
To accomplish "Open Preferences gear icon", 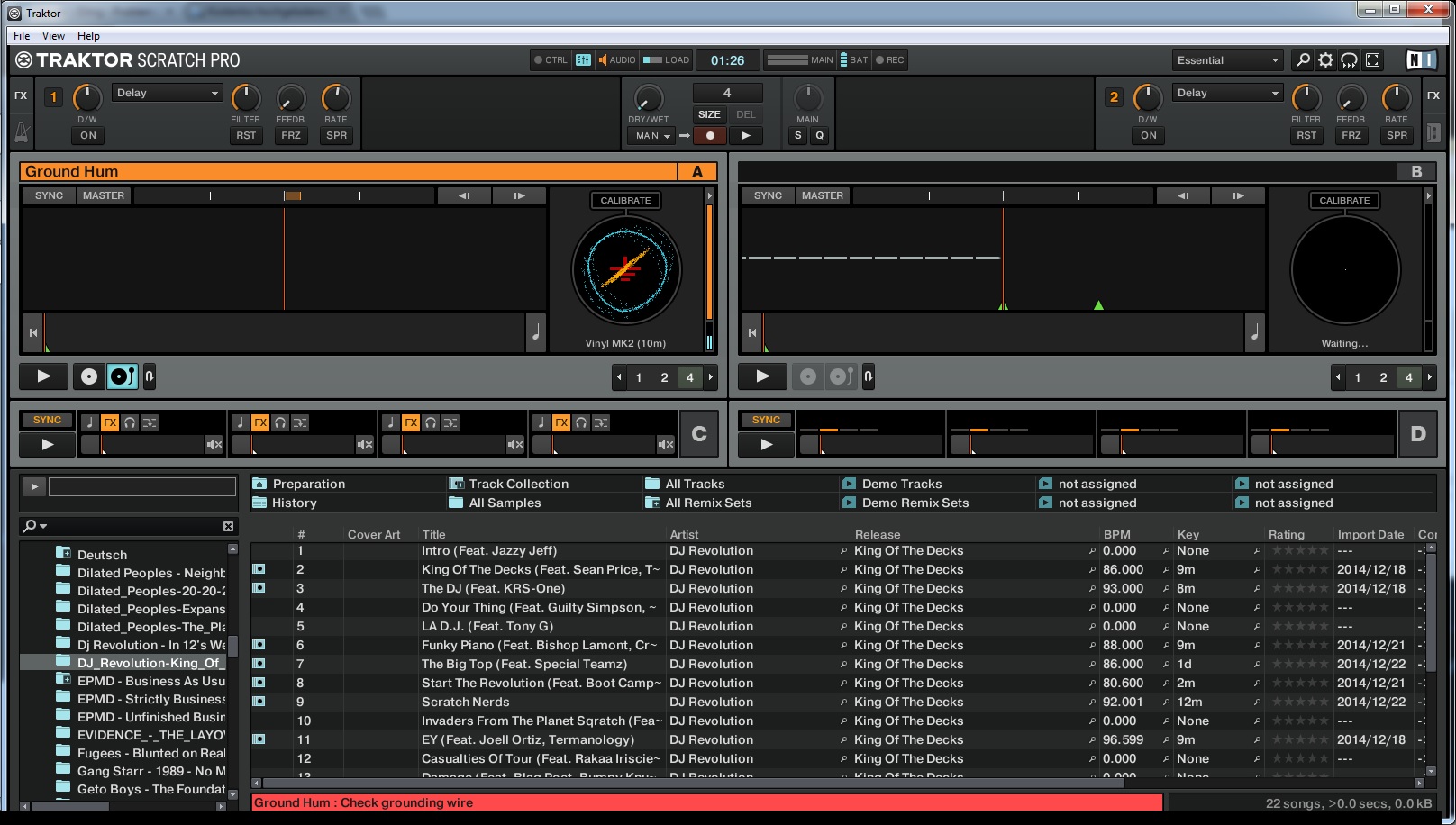I will coord(1326,60).
